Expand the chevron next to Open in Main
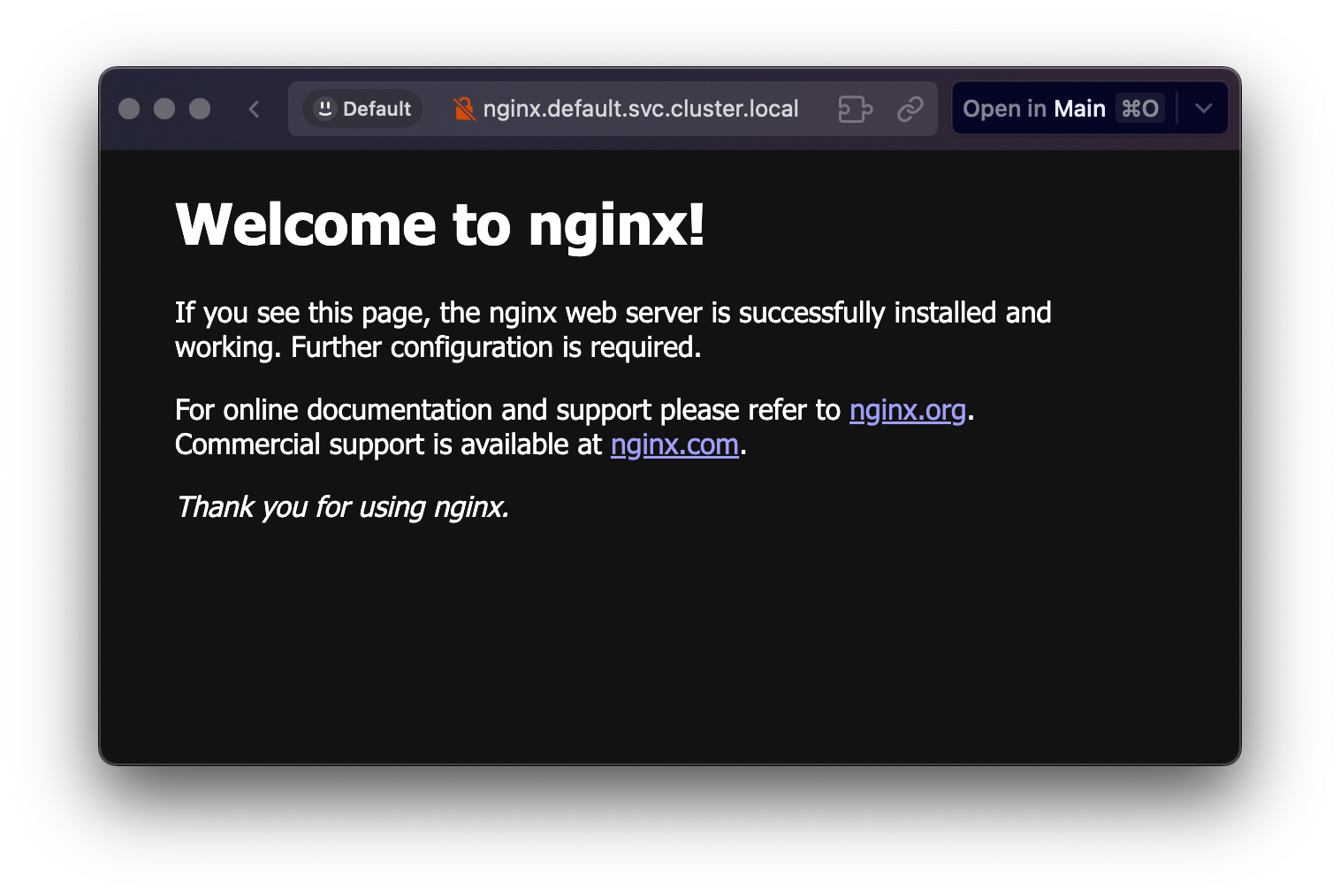The height and width of the screenshot is (896, 1340). pos(1203,109)
